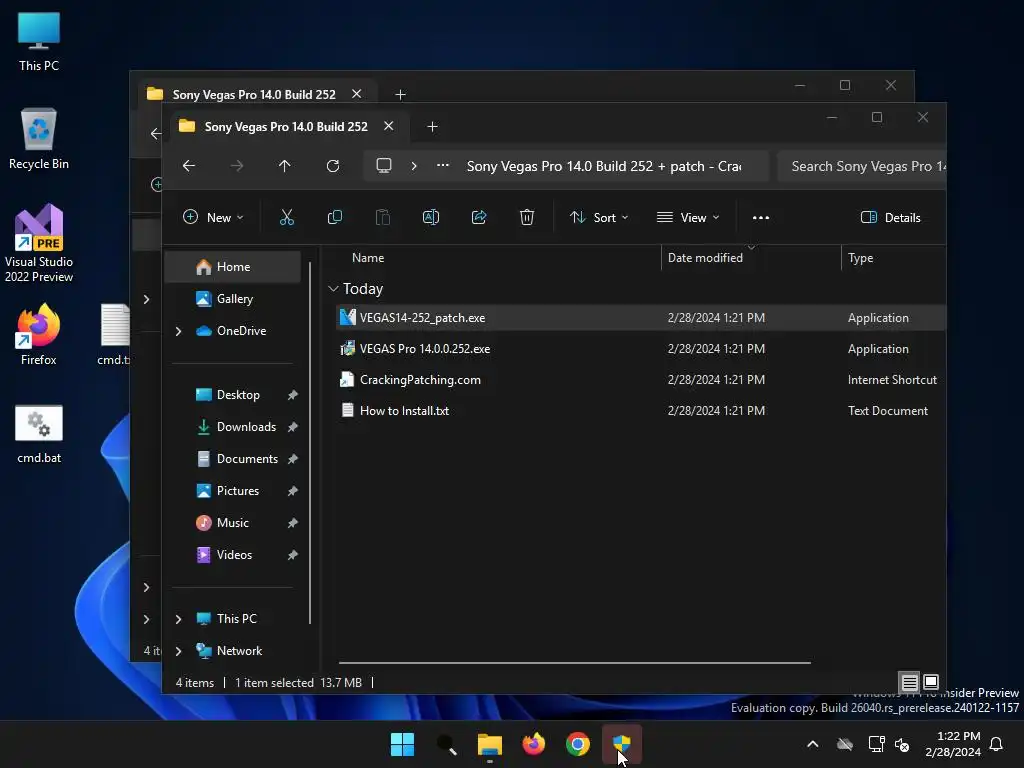Expand Network tree node

pos(178,650)
